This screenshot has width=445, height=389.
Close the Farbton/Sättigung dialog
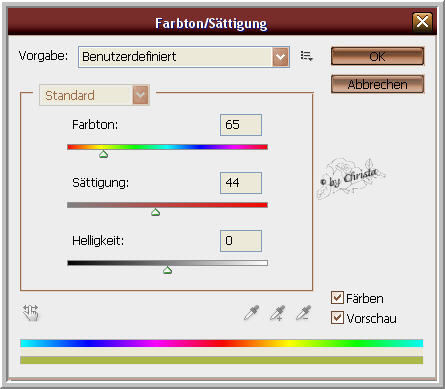tap(422, 22)
